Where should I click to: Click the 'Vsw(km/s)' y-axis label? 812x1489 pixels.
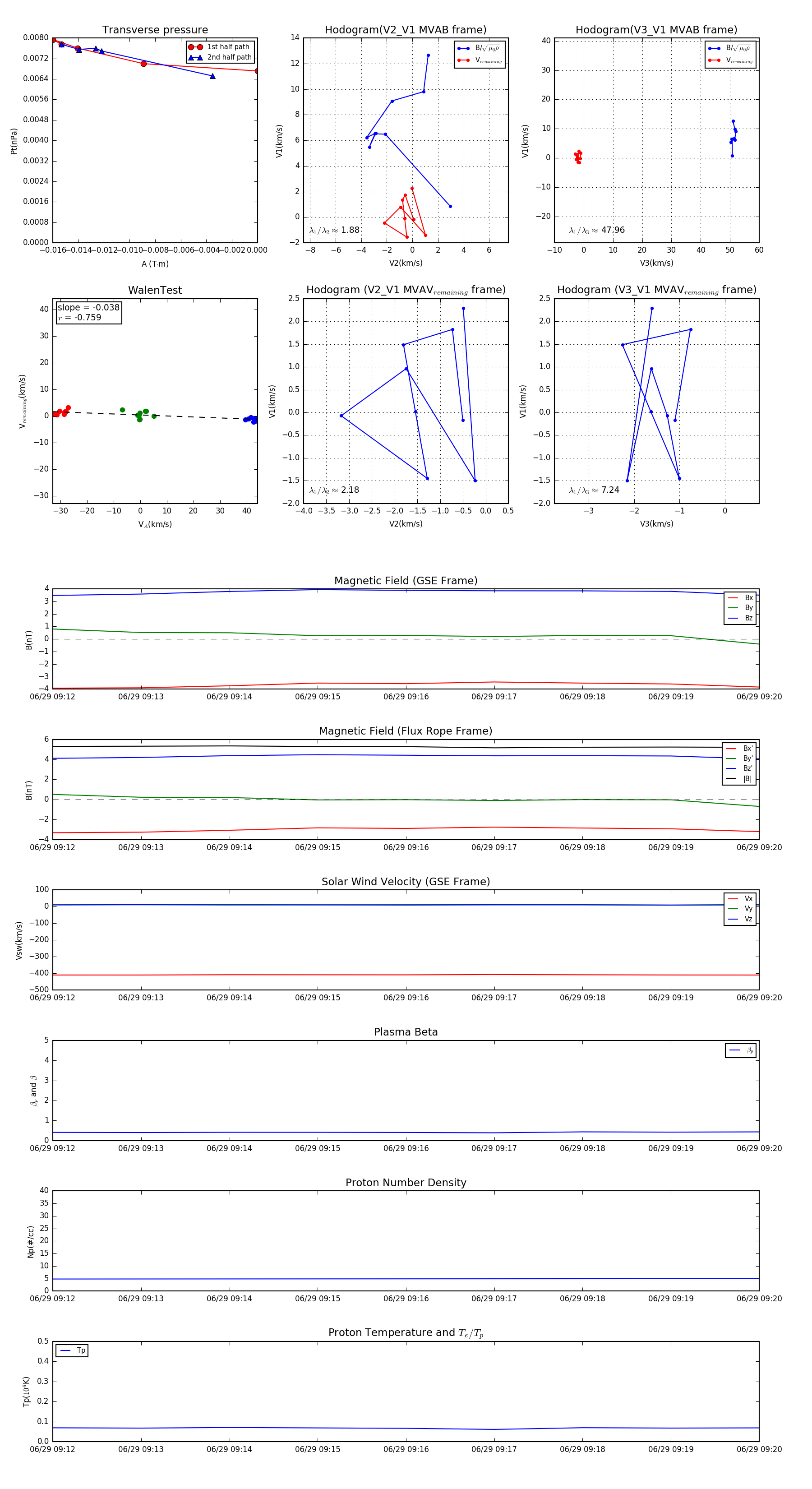19,940
